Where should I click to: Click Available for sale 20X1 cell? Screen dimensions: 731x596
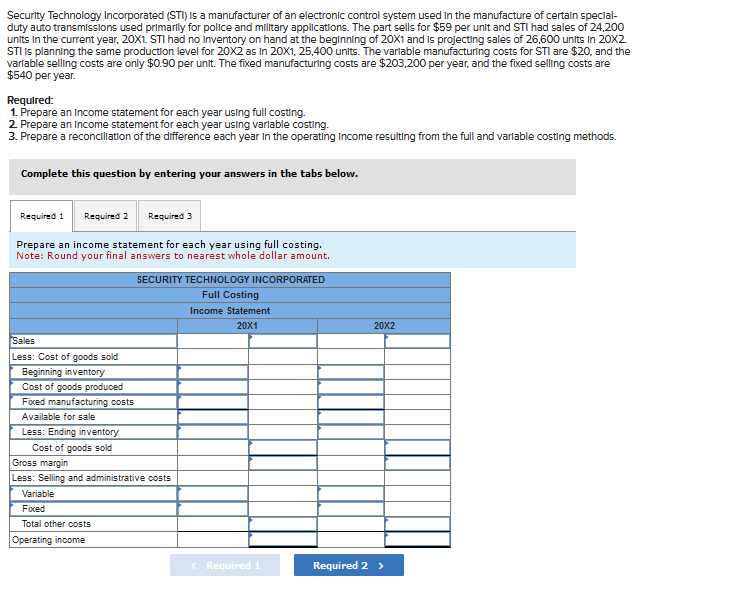tap(213, 416)
